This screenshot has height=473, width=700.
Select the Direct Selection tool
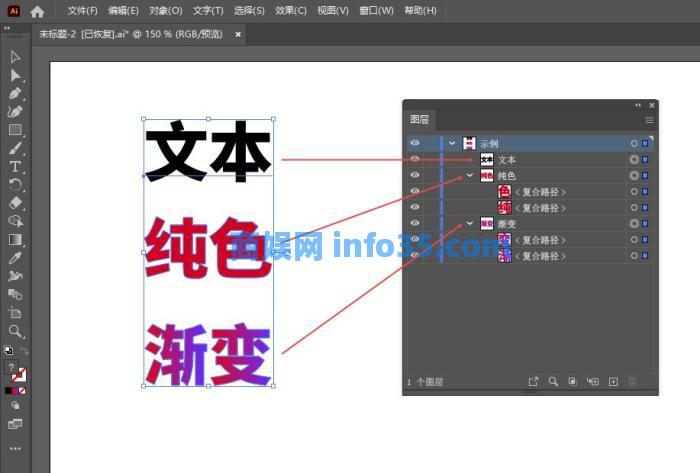coord(15,75)
